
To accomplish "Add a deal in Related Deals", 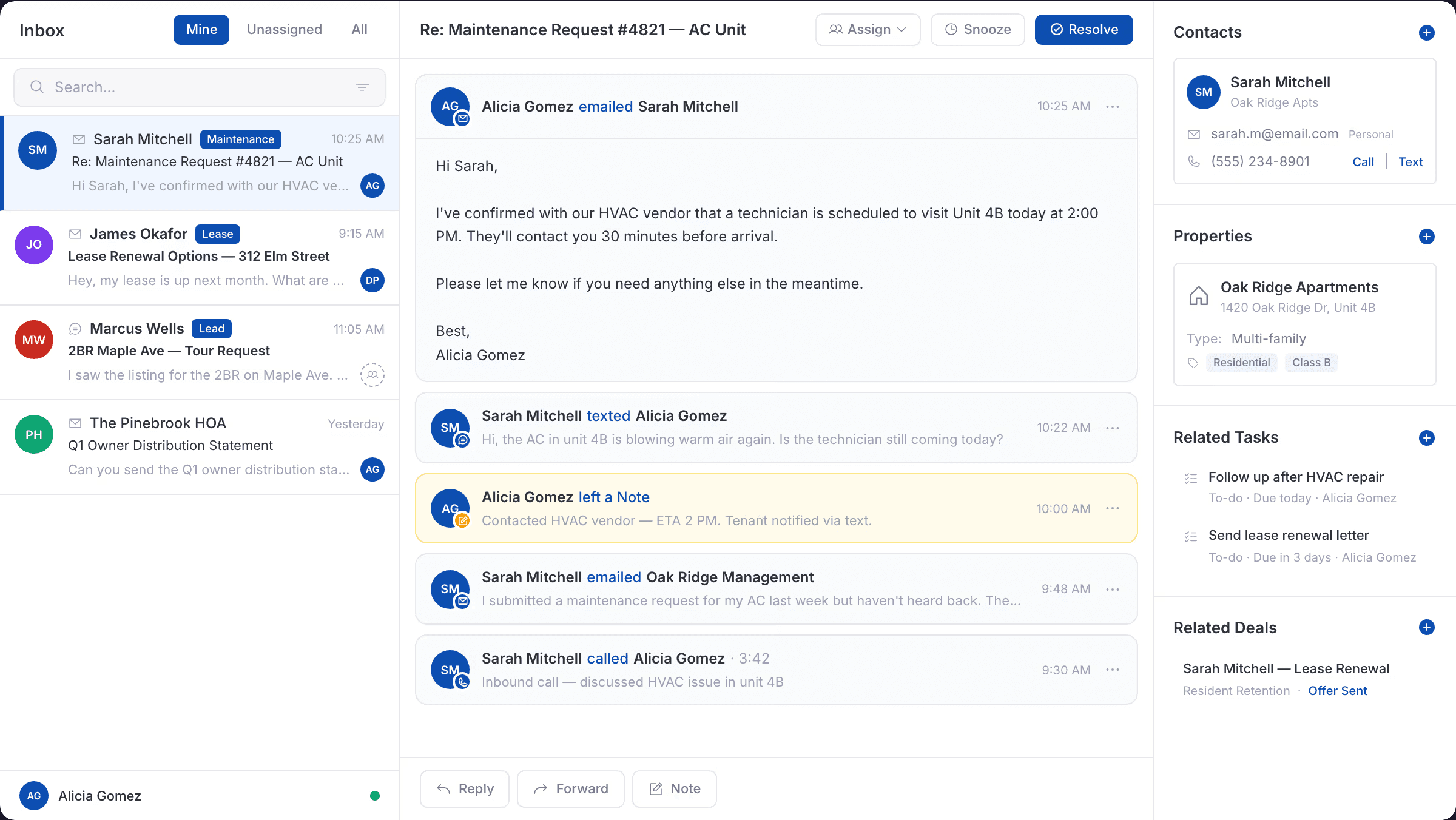I will point(1427,628).
